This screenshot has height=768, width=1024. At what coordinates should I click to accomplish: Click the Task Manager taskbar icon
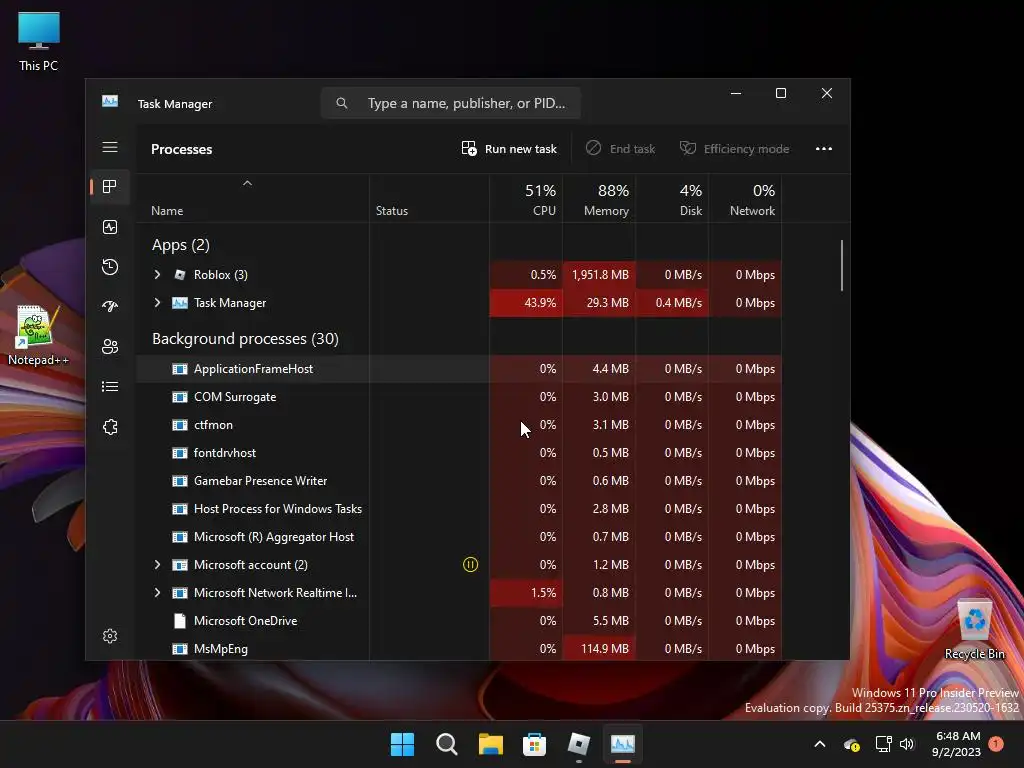coord(622,744)
